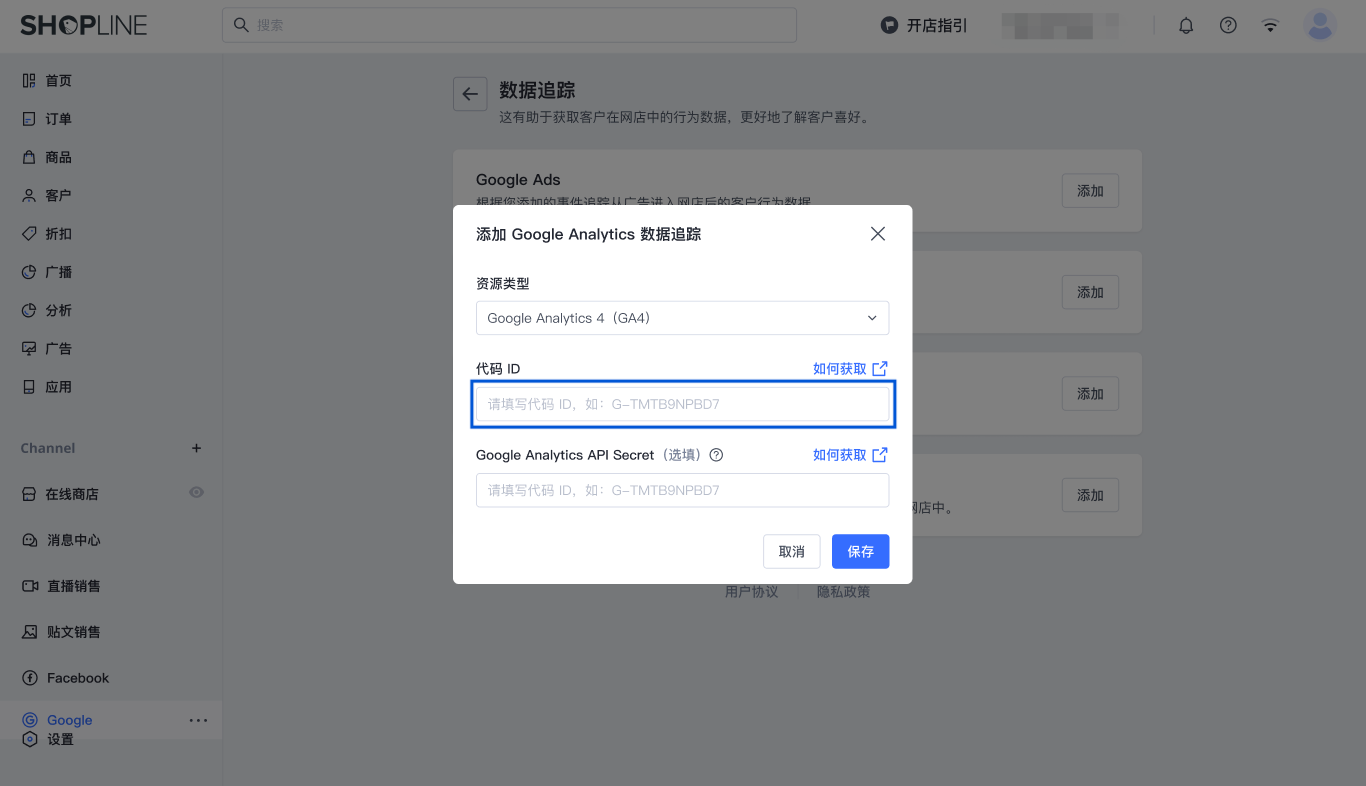Go back with the arrow beside 数据追踪
Screen dimensions: 1366x786
[x=470, y=94]
